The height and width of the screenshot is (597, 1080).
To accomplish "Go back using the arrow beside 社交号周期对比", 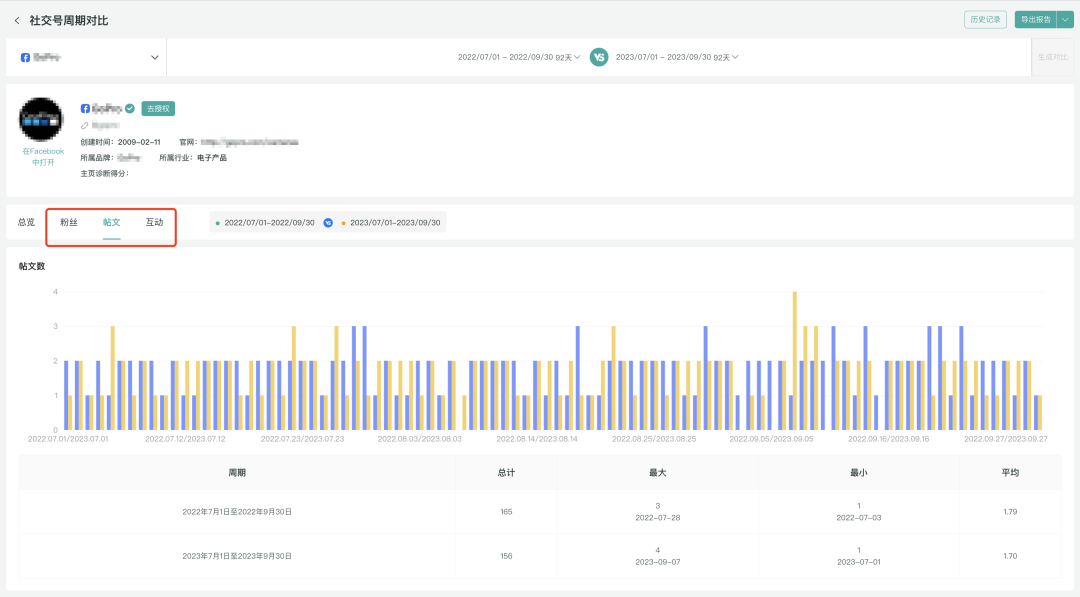I will point(17,21).
